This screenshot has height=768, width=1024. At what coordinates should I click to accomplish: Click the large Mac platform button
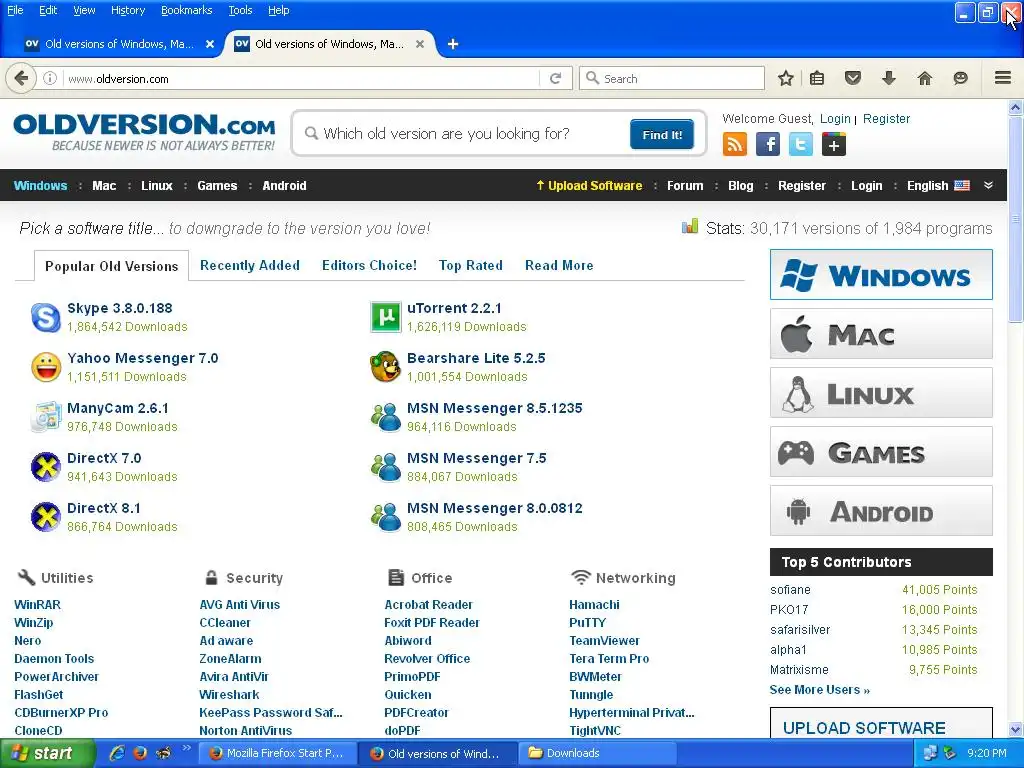881,334
